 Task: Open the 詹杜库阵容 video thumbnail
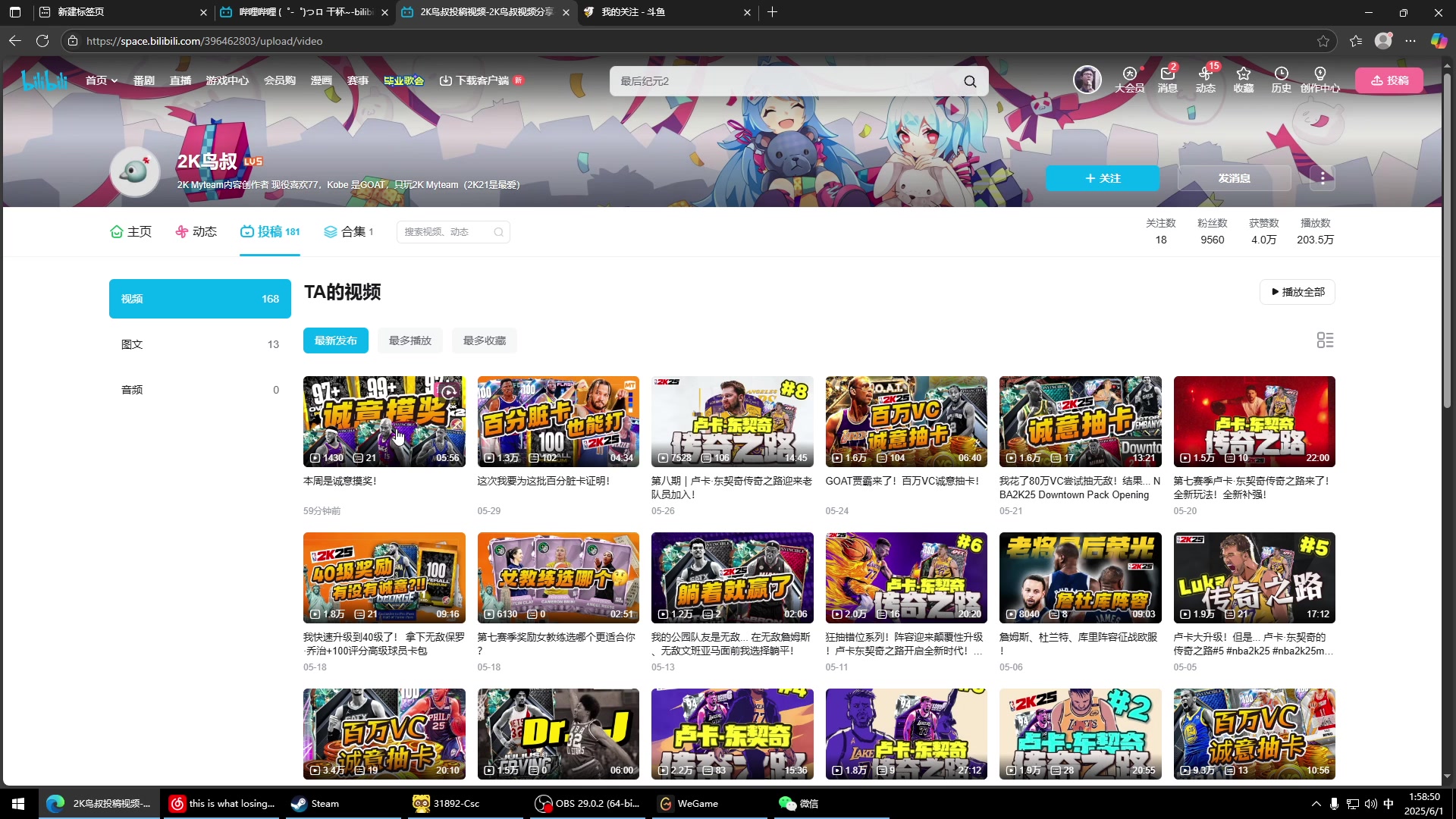pyautogui.click(x=1081, y=578)
